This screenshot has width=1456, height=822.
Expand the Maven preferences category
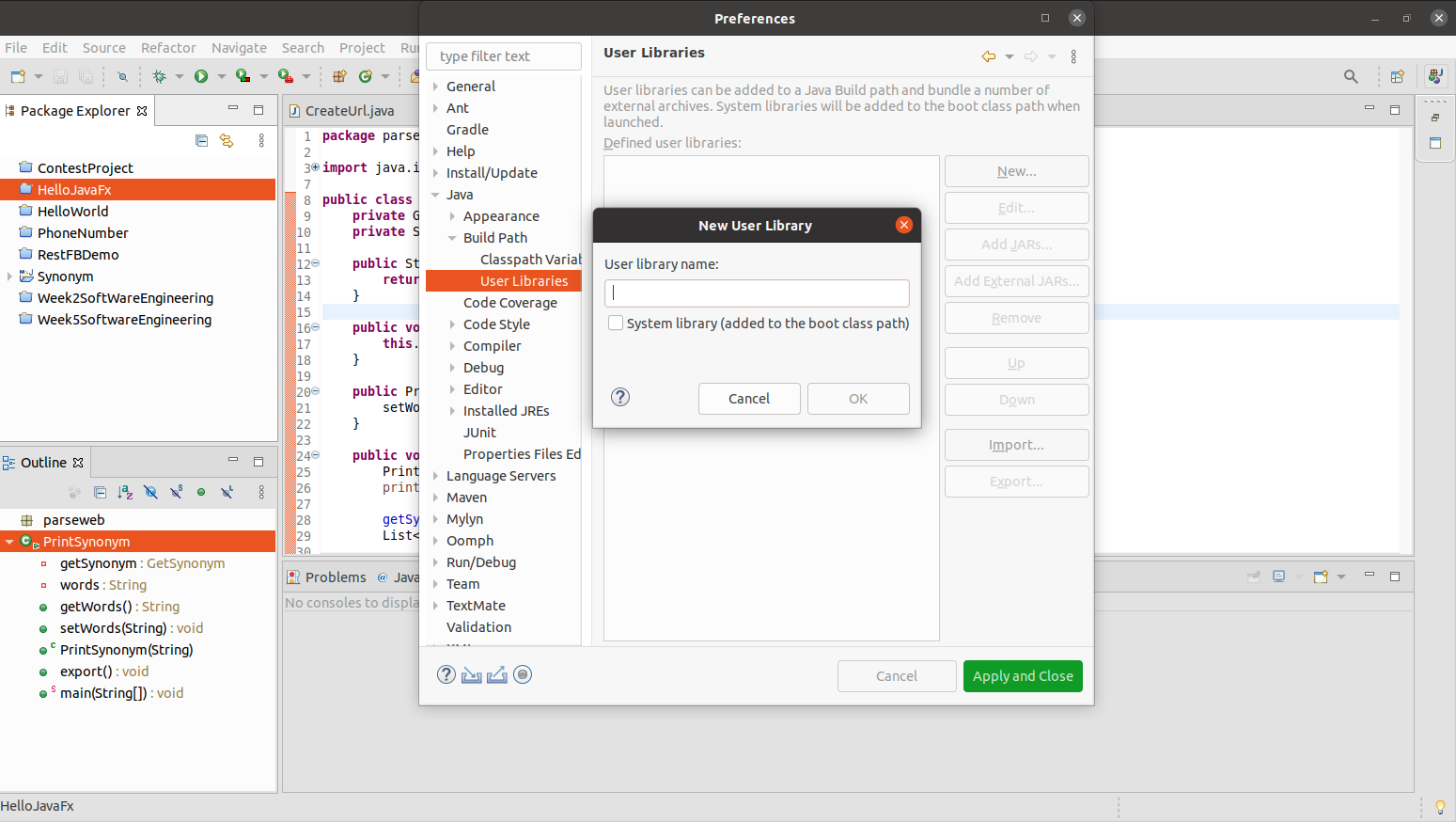(437, 497)
